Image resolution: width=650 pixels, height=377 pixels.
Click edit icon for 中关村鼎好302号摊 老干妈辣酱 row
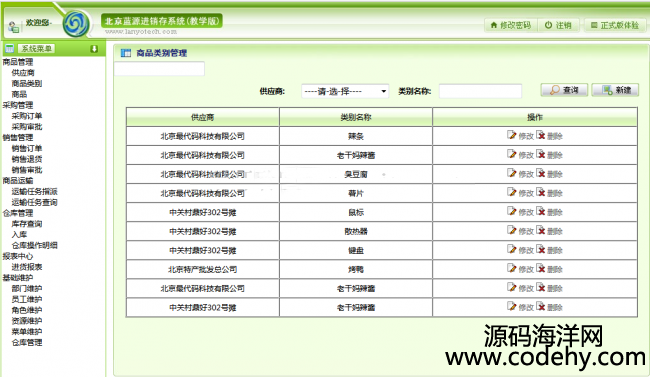512,307
